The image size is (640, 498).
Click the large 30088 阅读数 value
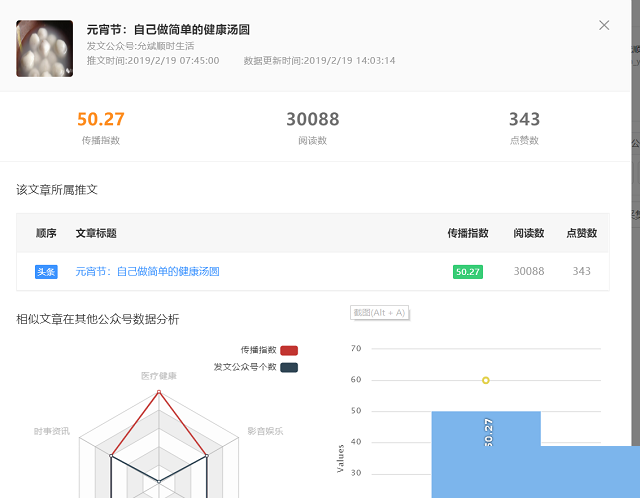pos(313,119)
